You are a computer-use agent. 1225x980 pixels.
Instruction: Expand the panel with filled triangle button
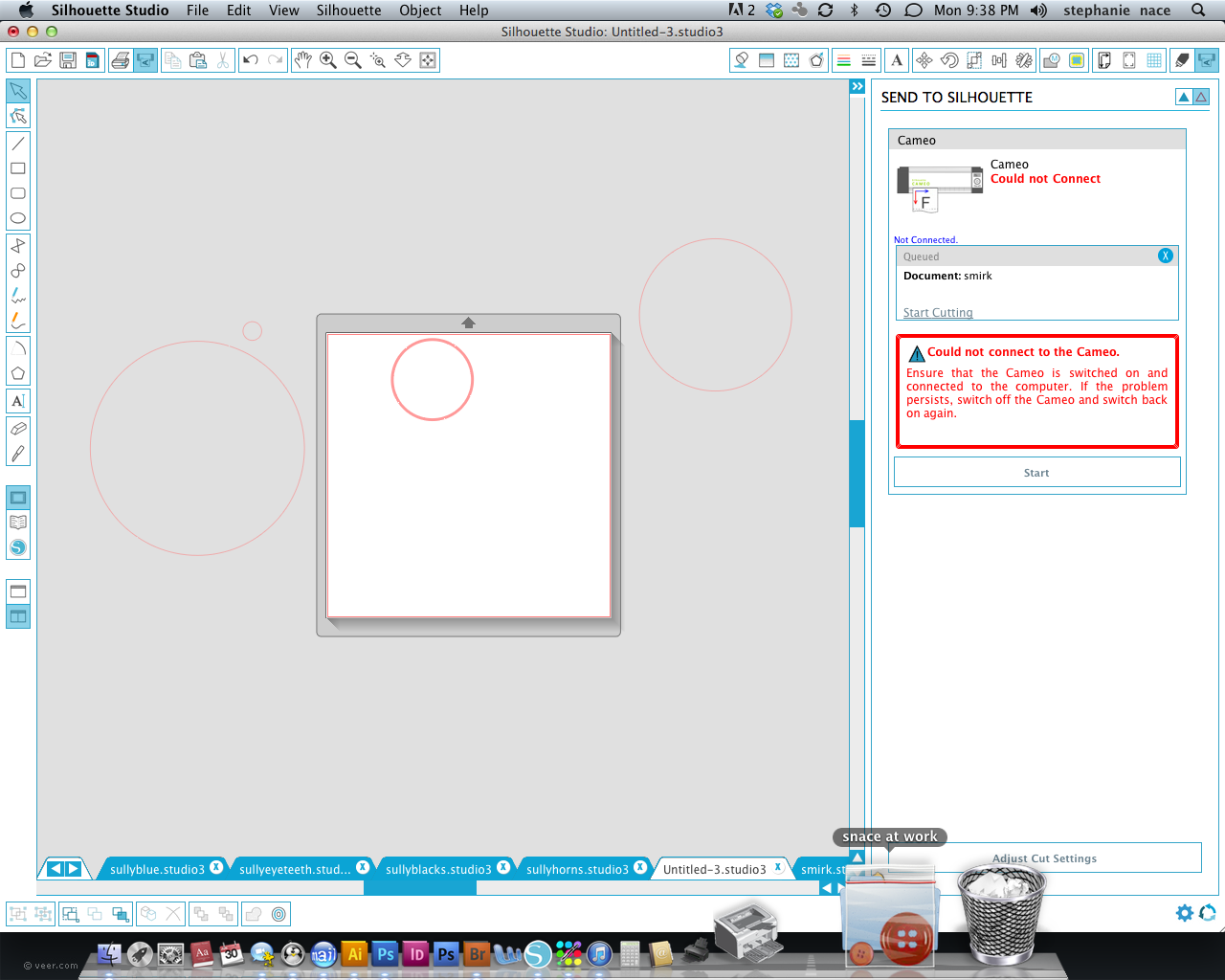coord(1184,97)
